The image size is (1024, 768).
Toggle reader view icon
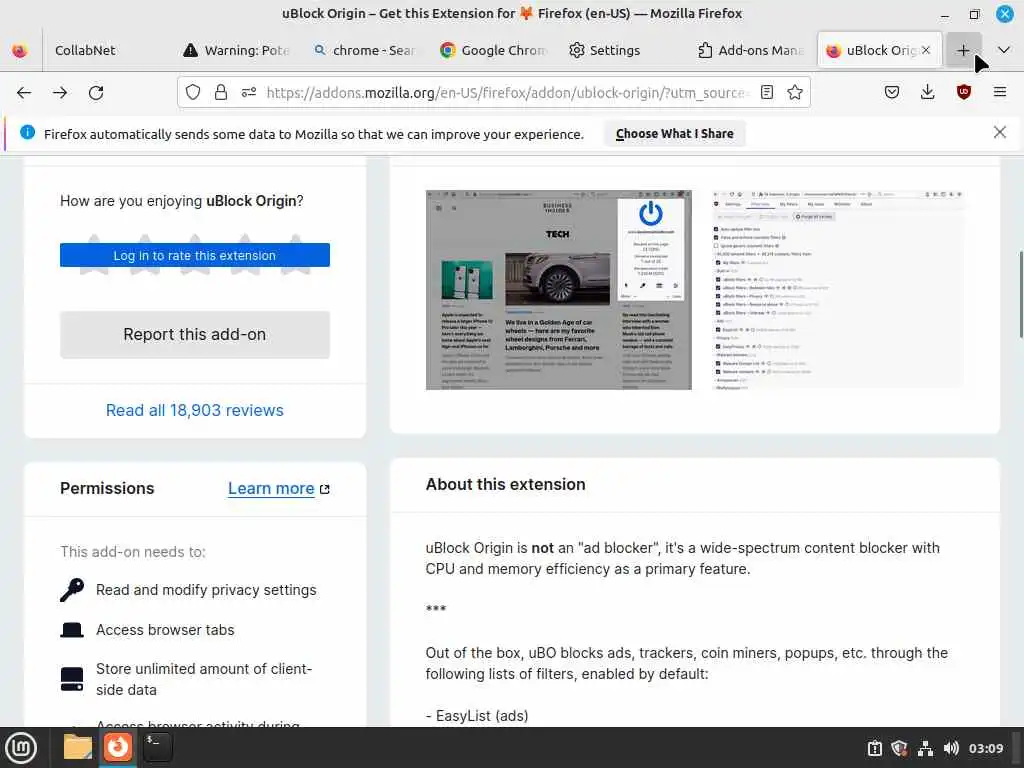[x=767, y=92]
